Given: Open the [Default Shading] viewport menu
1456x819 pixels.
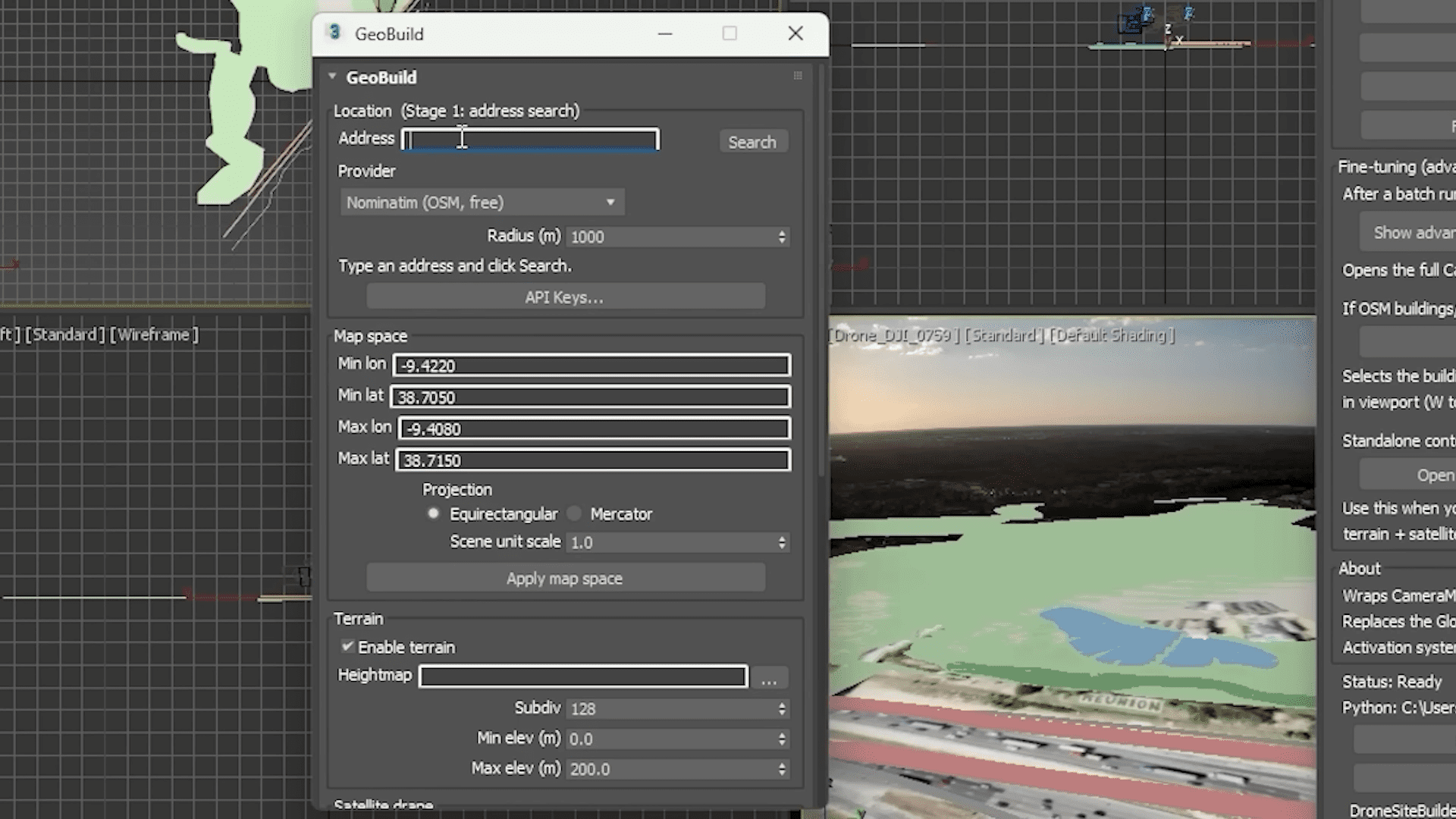Looking at the screenshot, I should (1112, 335).
